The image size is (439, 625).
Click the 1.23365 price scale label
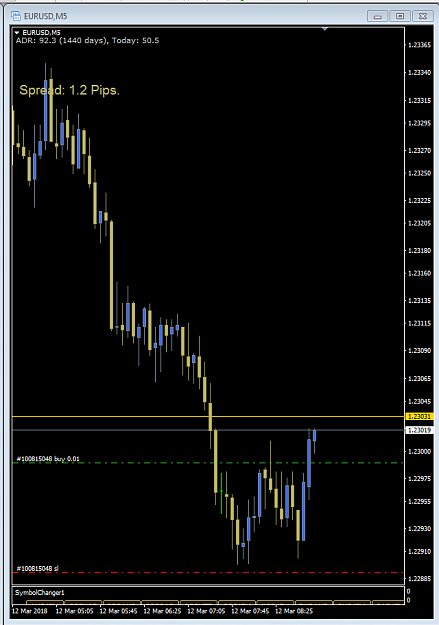419,45
